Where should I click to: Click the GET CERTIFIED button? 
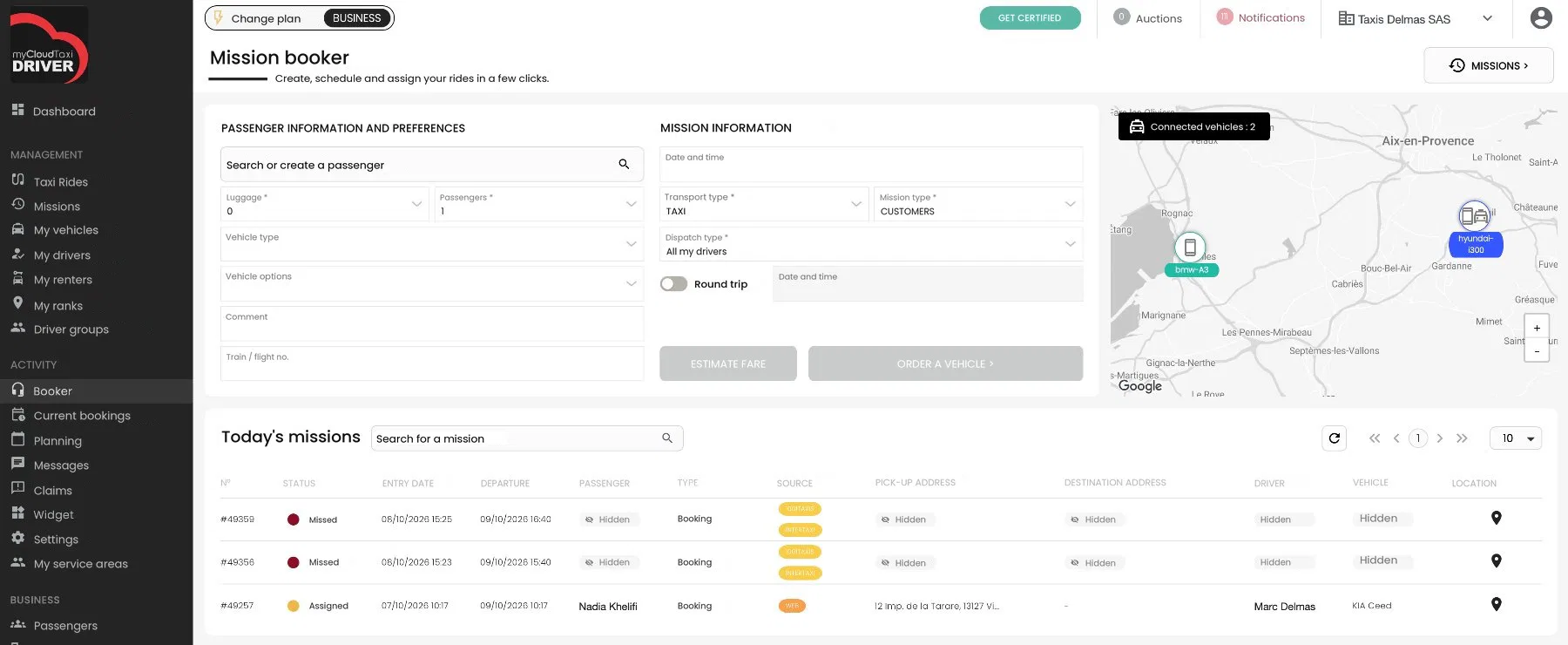(1030, 17)
